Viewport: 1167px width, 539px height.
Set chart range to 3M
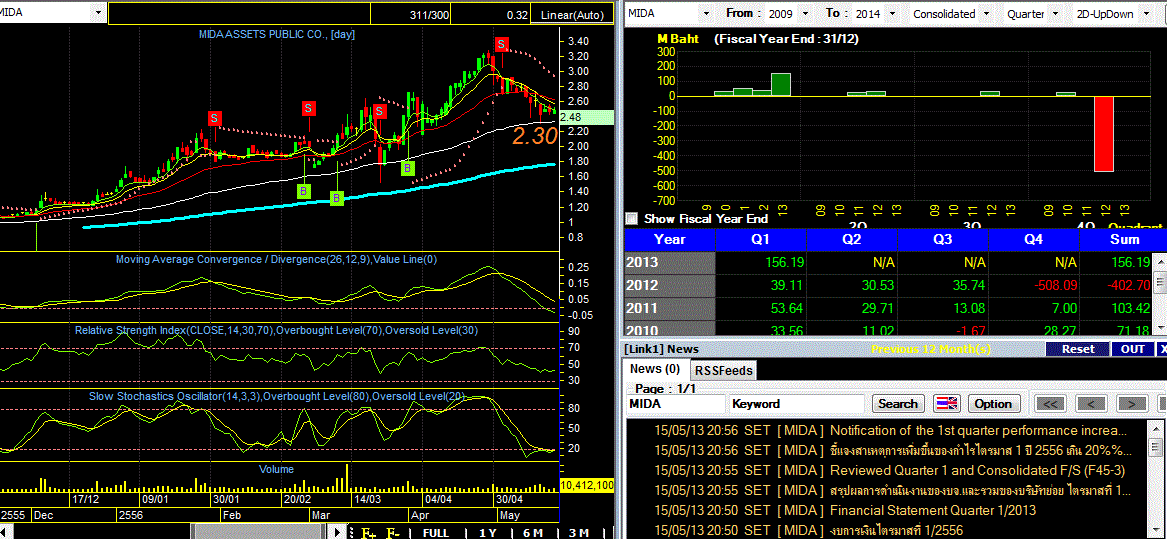tap(579, 532)
